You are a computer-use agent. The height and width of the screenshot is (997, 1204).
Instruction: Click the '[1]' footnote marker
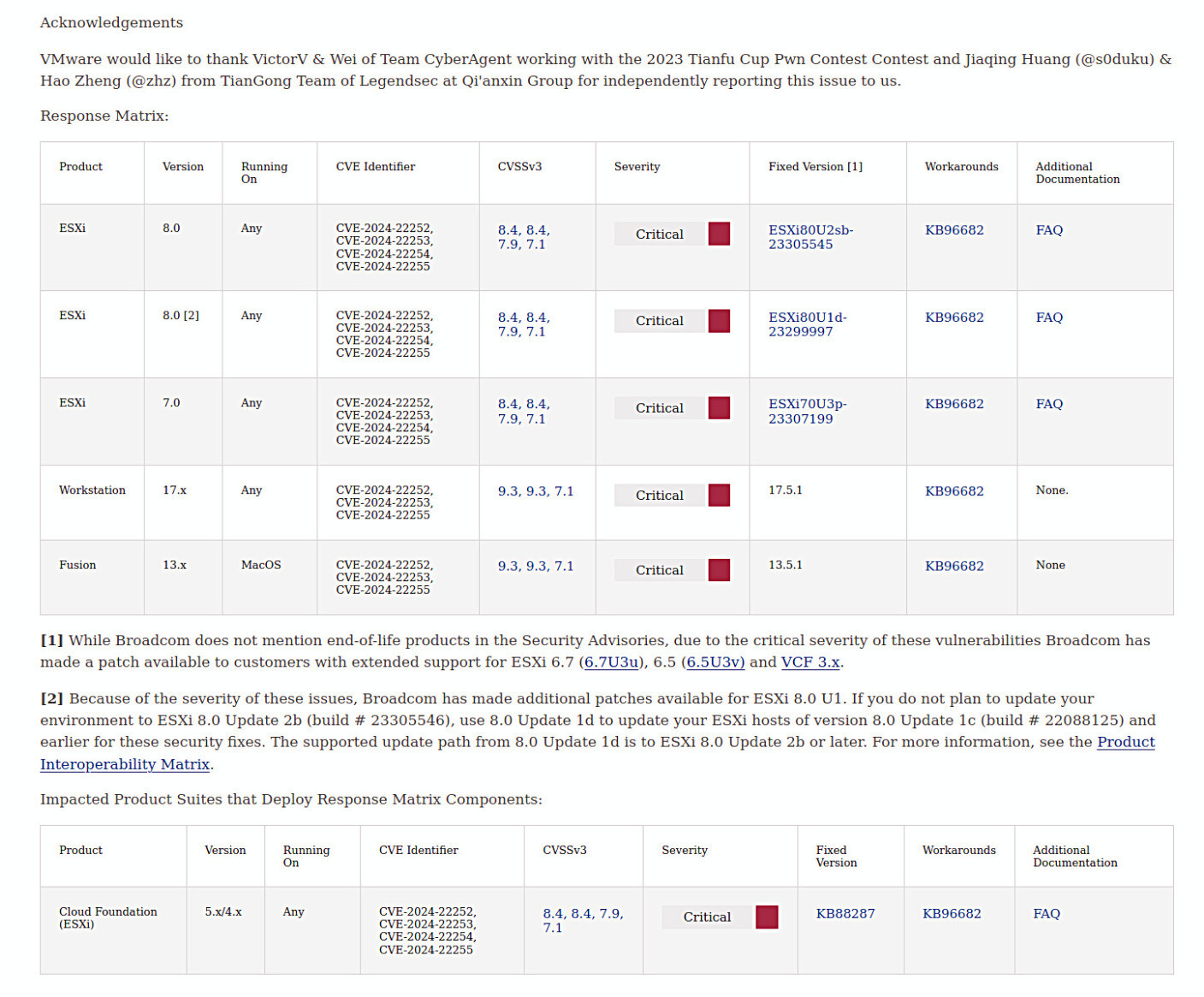coord(51,641)
